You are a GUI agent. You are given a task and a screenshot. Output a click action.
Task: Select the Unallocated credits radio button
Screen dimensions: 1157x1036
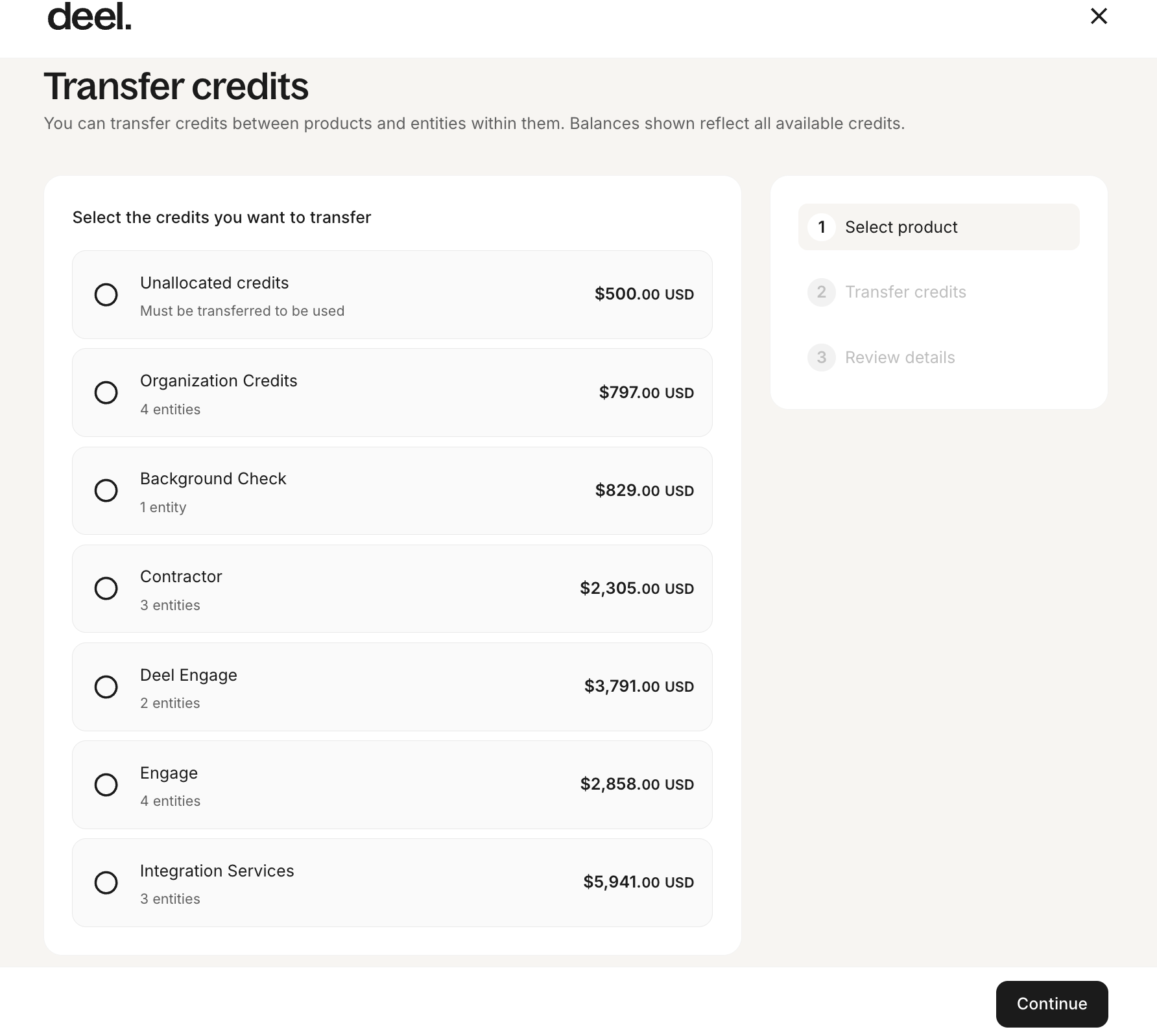[x=106, y=295]
